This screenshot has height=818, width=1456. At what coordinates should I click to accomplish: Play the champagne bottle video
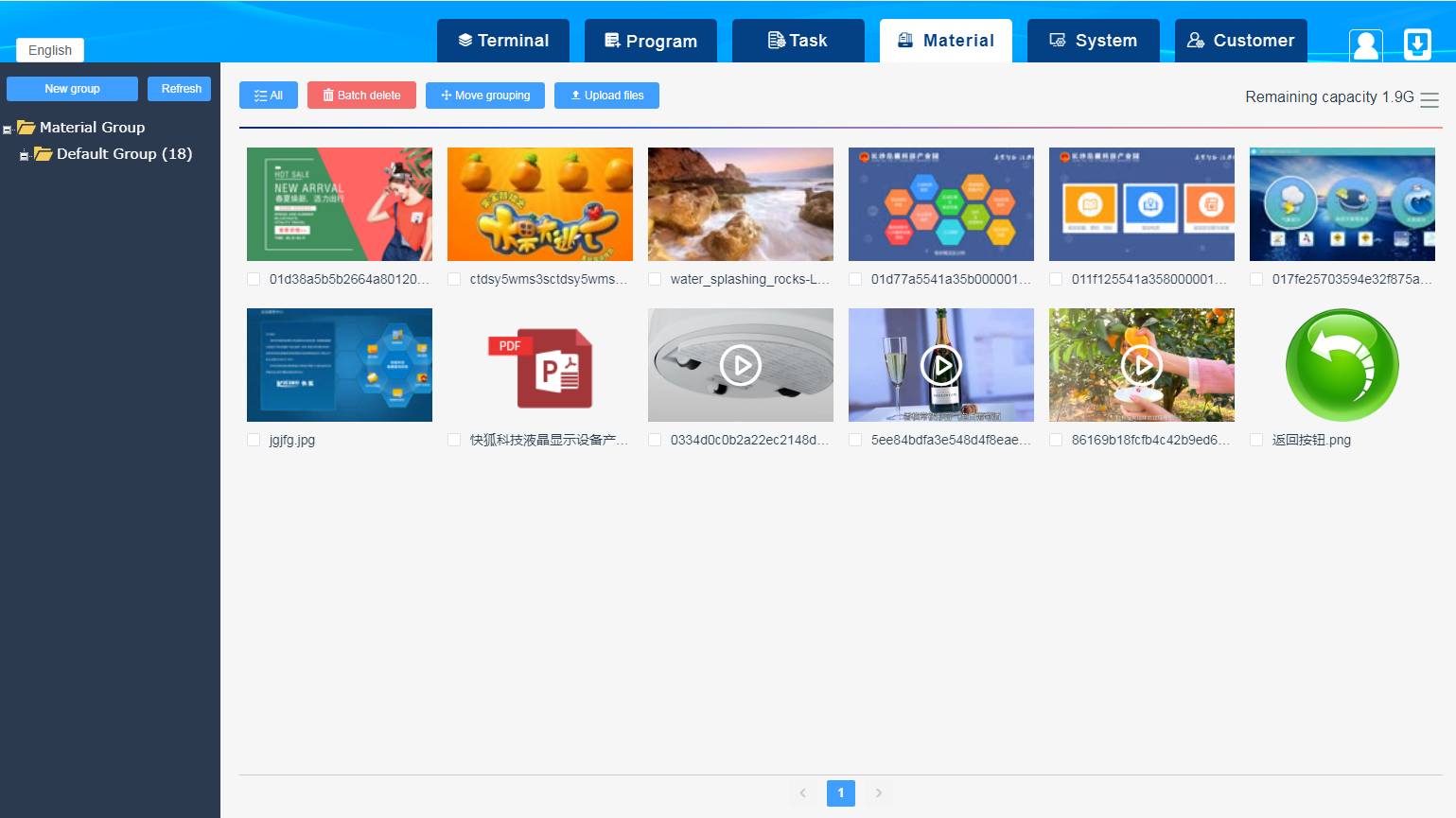tap(941, 365)
